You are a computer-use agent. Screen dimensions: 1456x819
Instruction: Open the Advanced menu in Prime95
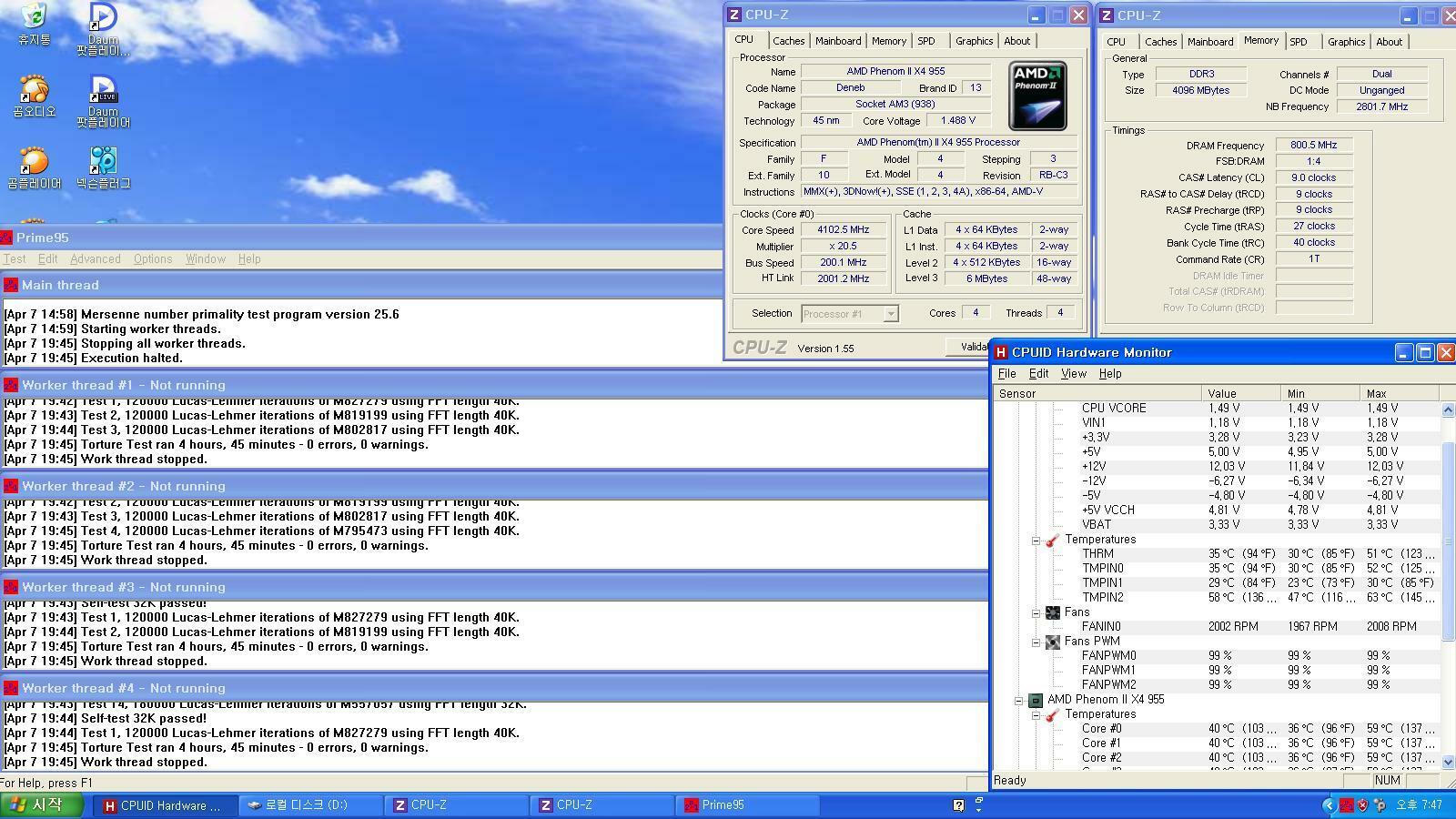coord(96,259)
